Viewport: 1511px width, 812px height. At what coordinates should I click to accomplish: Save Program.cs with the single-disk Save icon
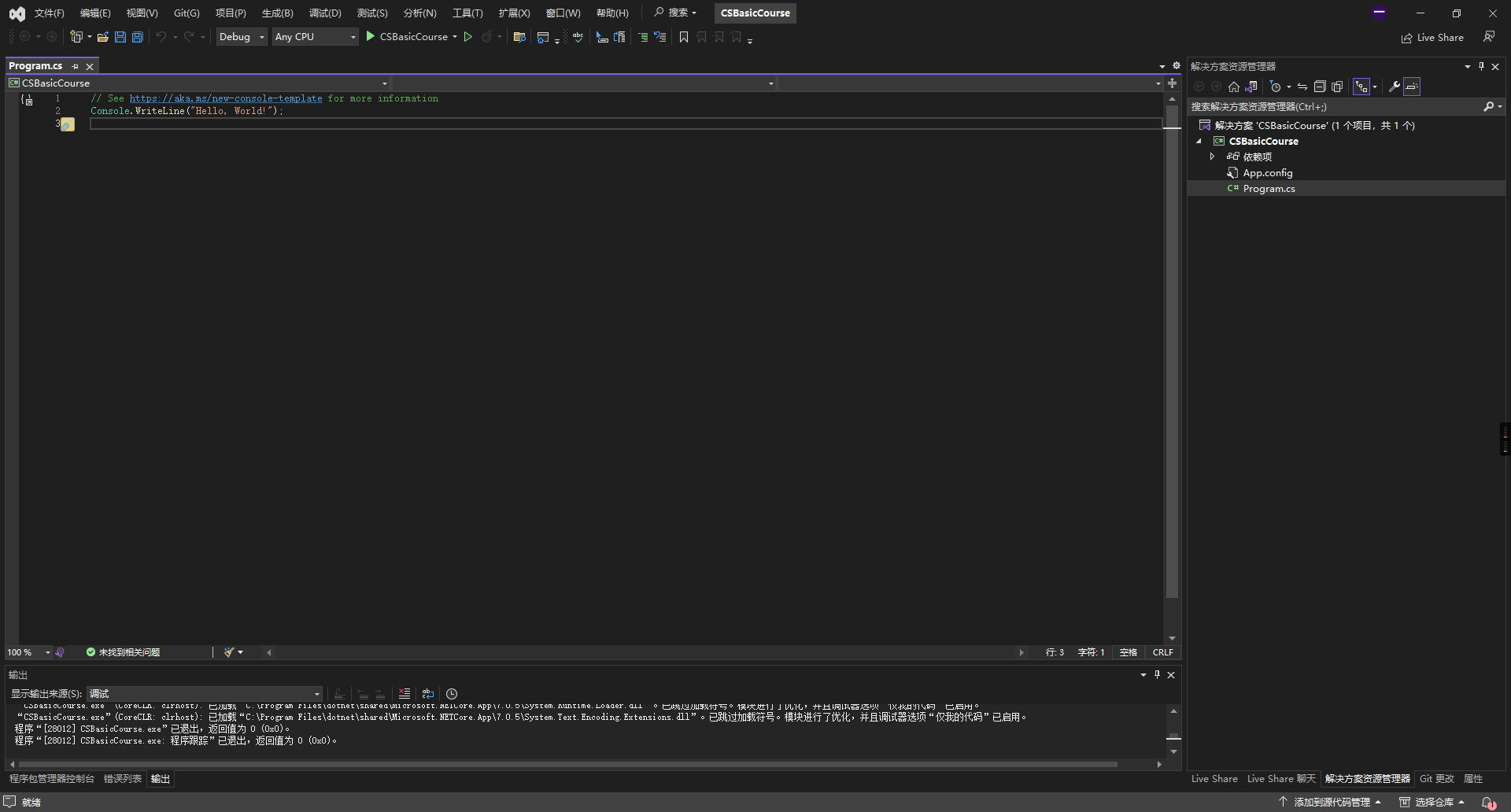click(x=120, y=37)
